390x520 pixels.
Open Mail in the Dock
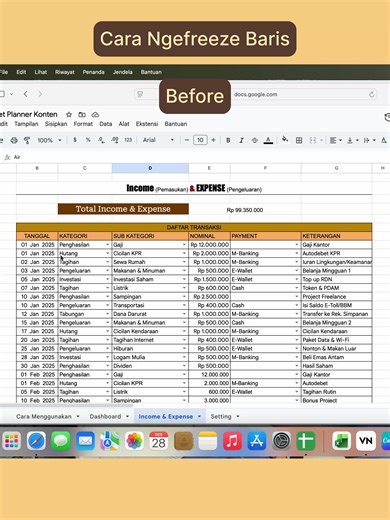(x=85, y=441)
